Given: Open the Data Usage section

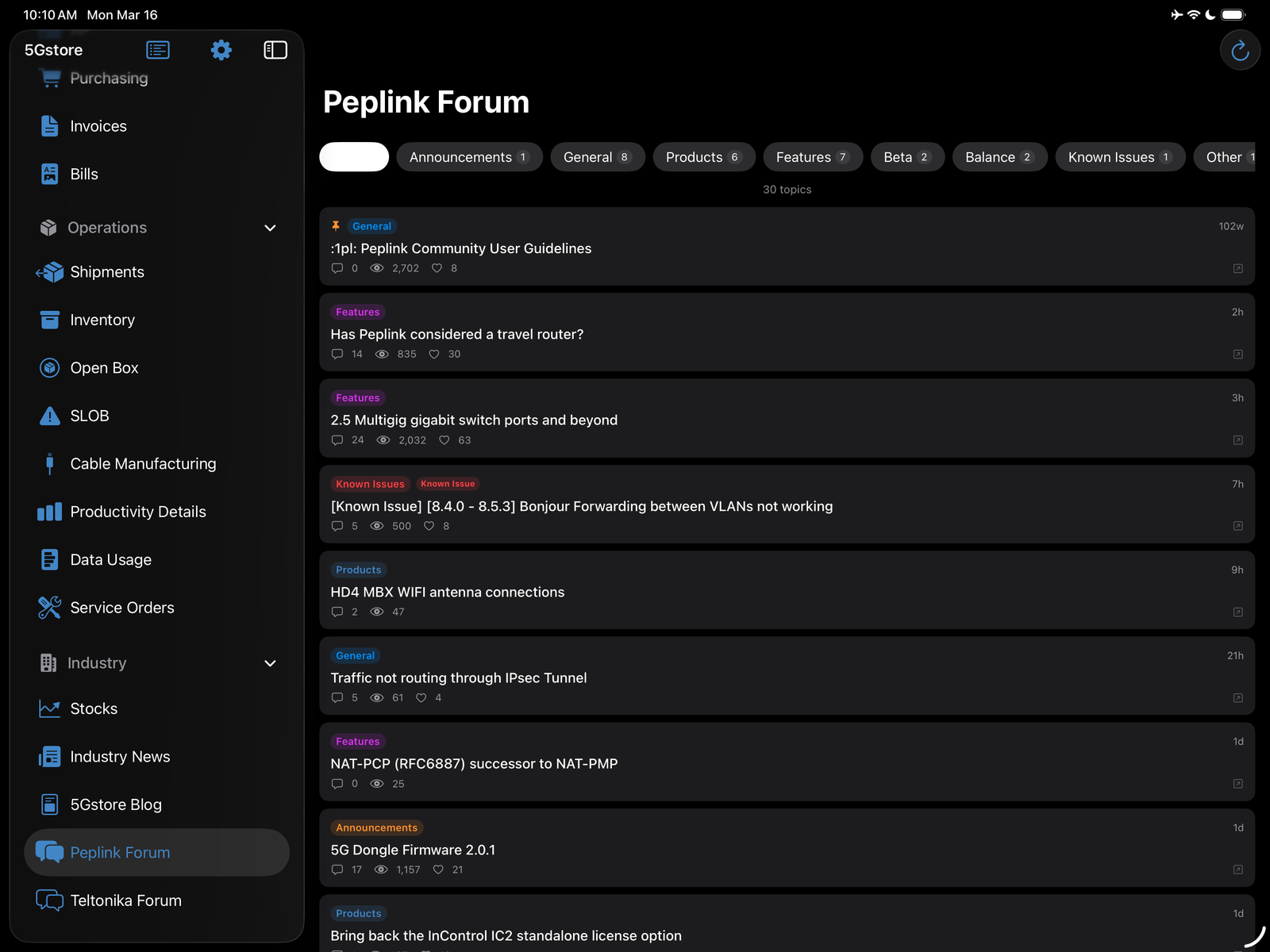Looking at the screenshot, I should (x=112, y=559).
